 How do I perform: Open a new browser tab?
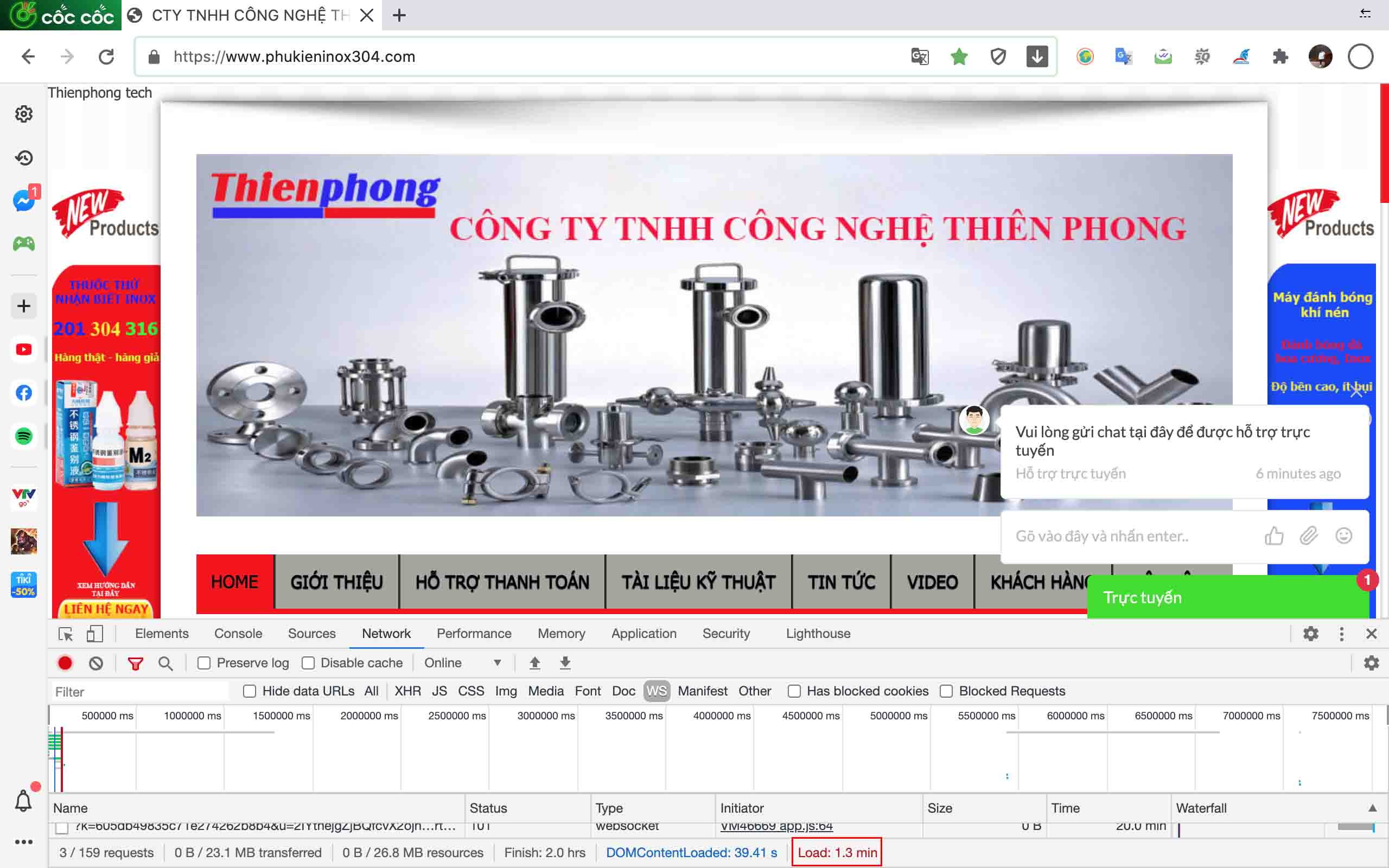point(399,15)
